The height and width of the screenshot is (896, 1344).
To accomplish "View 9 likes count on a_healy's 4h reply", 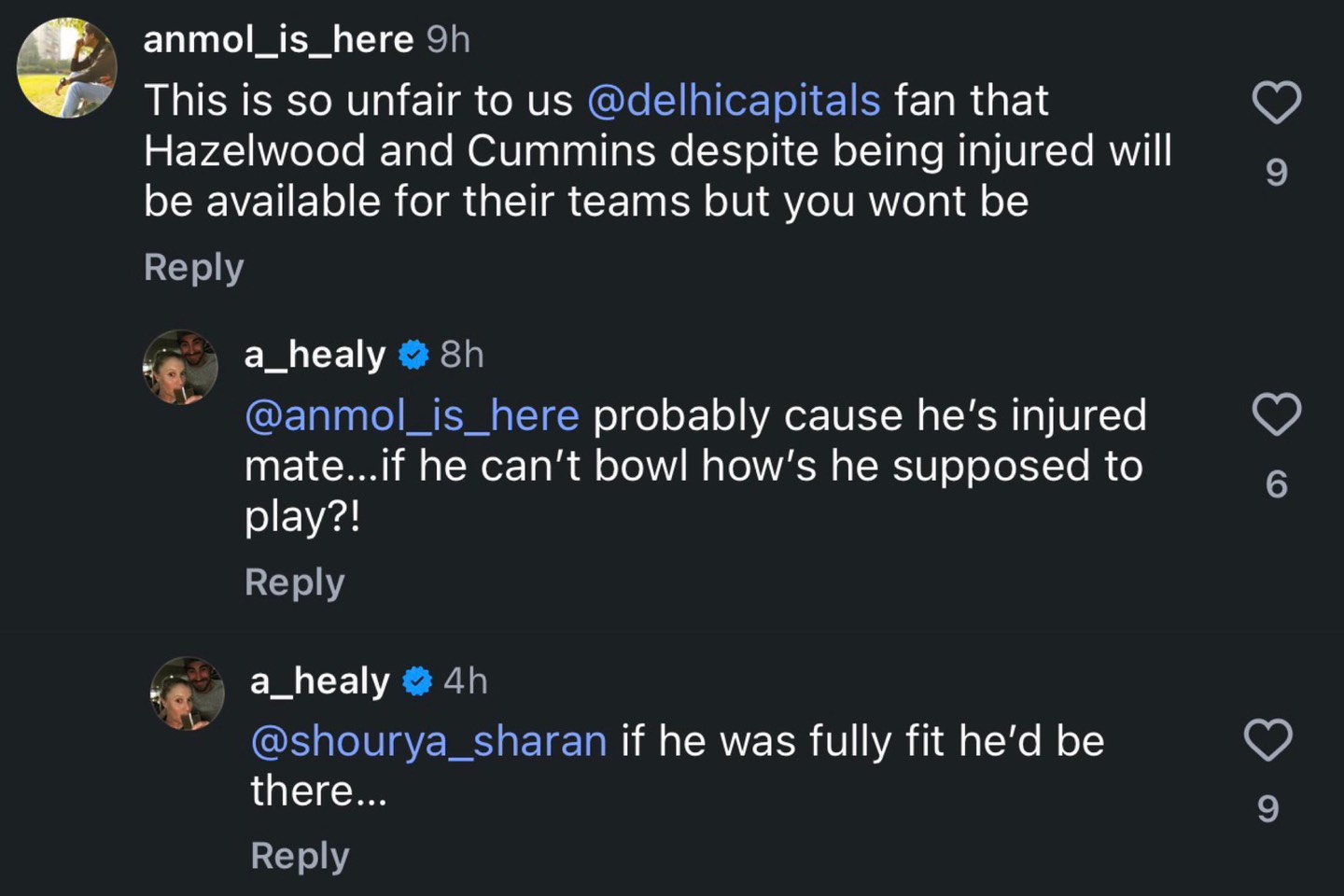I will pos(1267,808).
